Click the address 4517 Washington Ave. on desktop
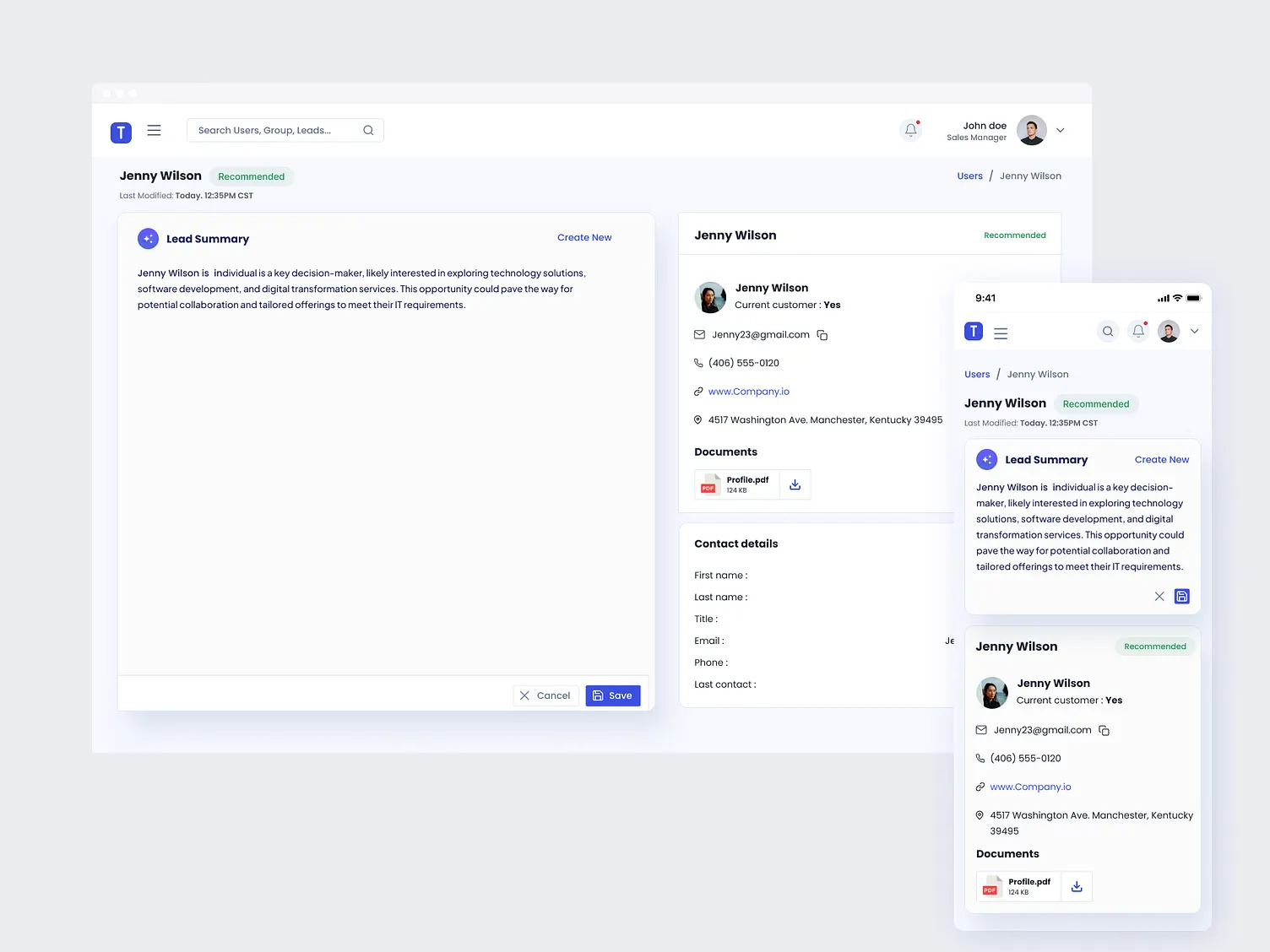Viewport: 1270px width, 952px height. click(x=825, y=420)
